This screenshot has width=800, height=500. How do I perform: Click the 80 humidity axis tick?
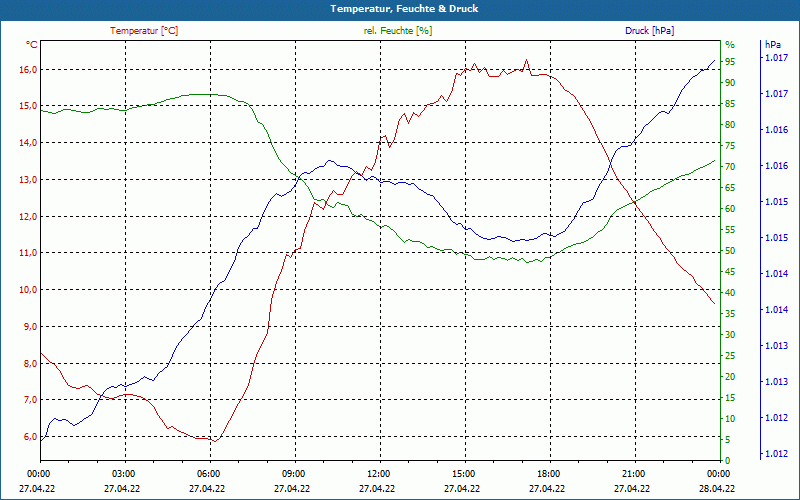coord(730,125)
